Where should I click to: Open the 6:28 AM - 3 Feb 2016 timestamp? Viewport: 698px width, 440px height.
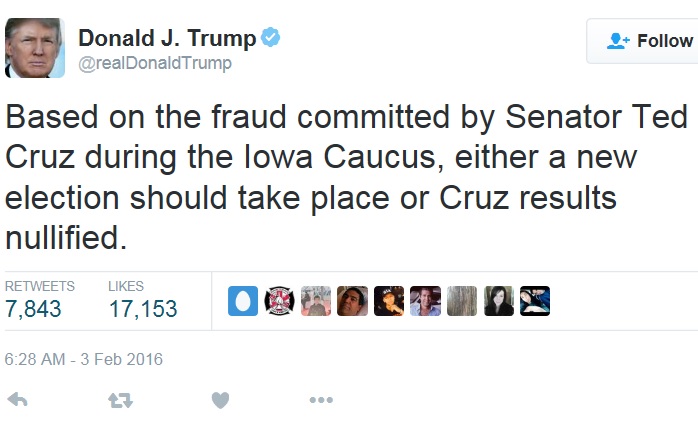click(x=84, y=359)
